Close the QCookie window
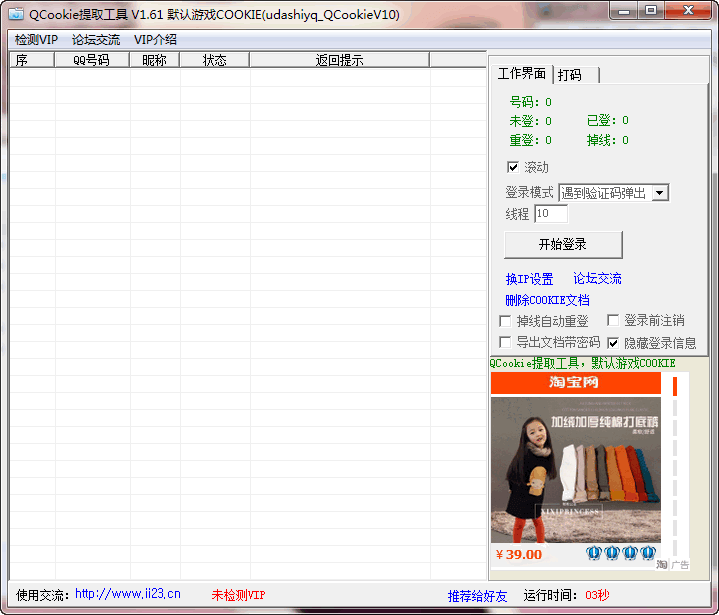The height and width of the screenshot is (615, 719). pos(688,11)
